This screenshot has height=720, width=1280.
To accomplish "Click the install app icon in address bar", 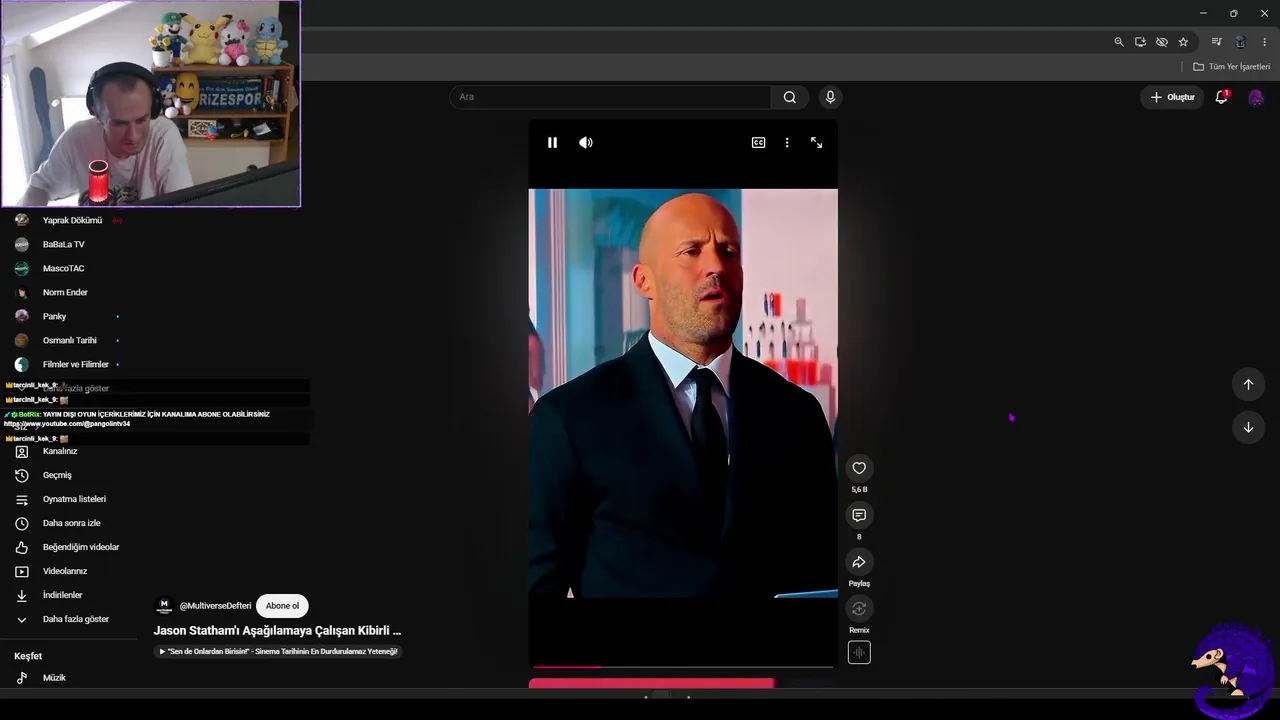I will click(1140, 42).
